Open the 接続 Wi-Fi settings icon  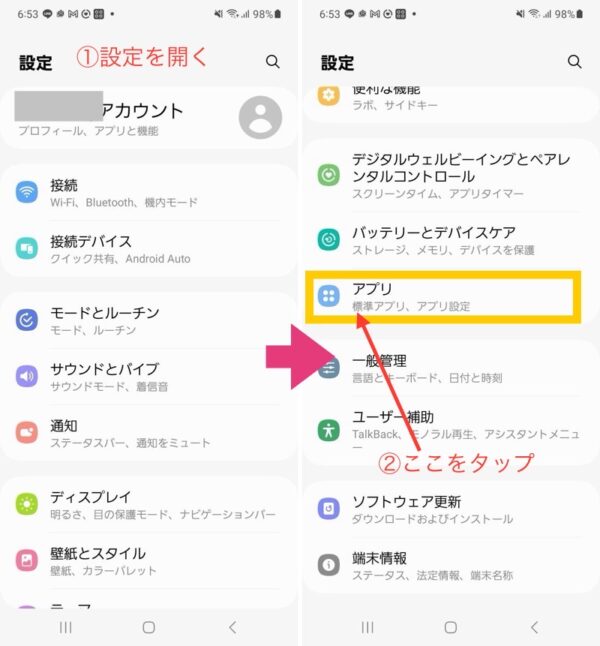click(27, 192)
